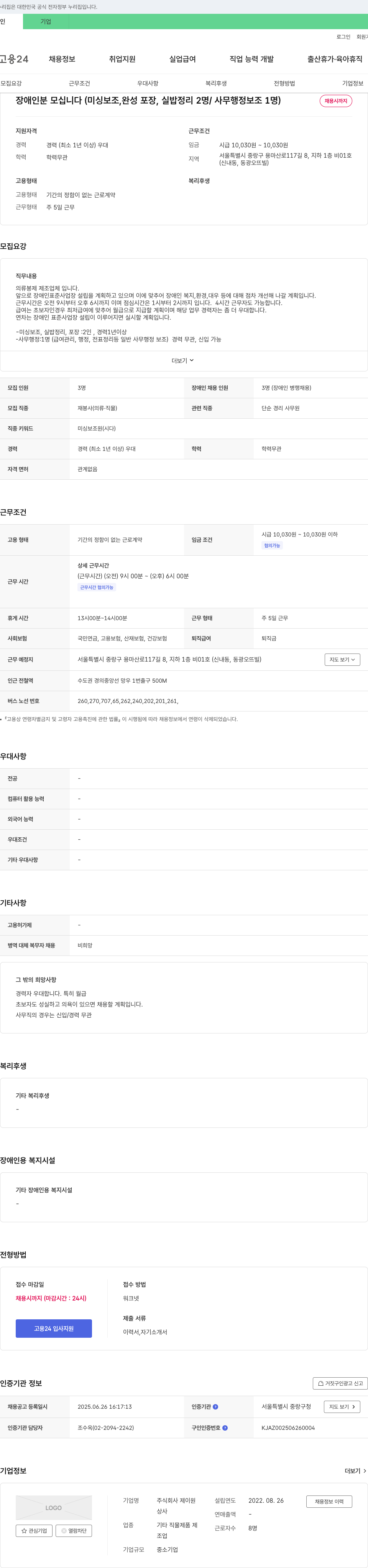Jump to 전형방법 section tab
Screen dimensions: 368x1568
pyautogui.click(x=284, y=83)
